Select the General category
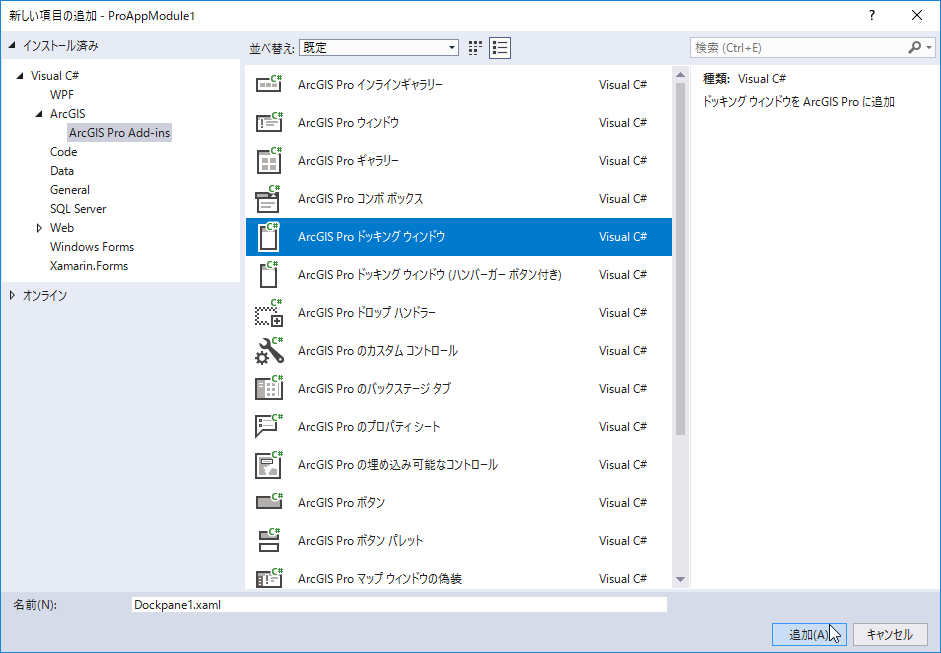This screenshot has width=941, height=653. 70,190
